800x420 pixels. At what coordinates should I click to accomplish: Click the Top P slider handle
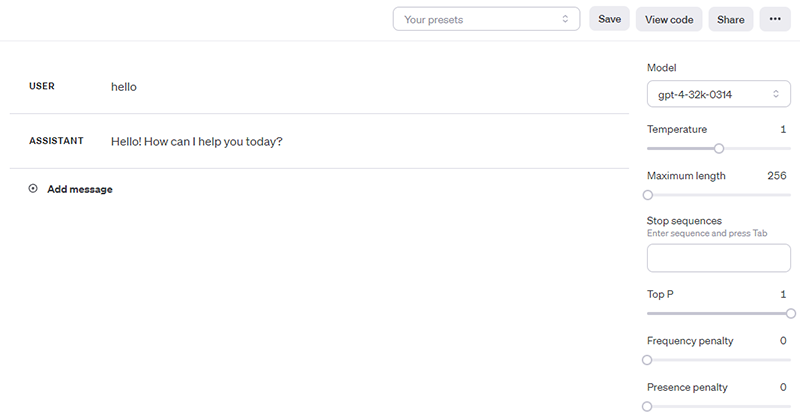(790, 313)
